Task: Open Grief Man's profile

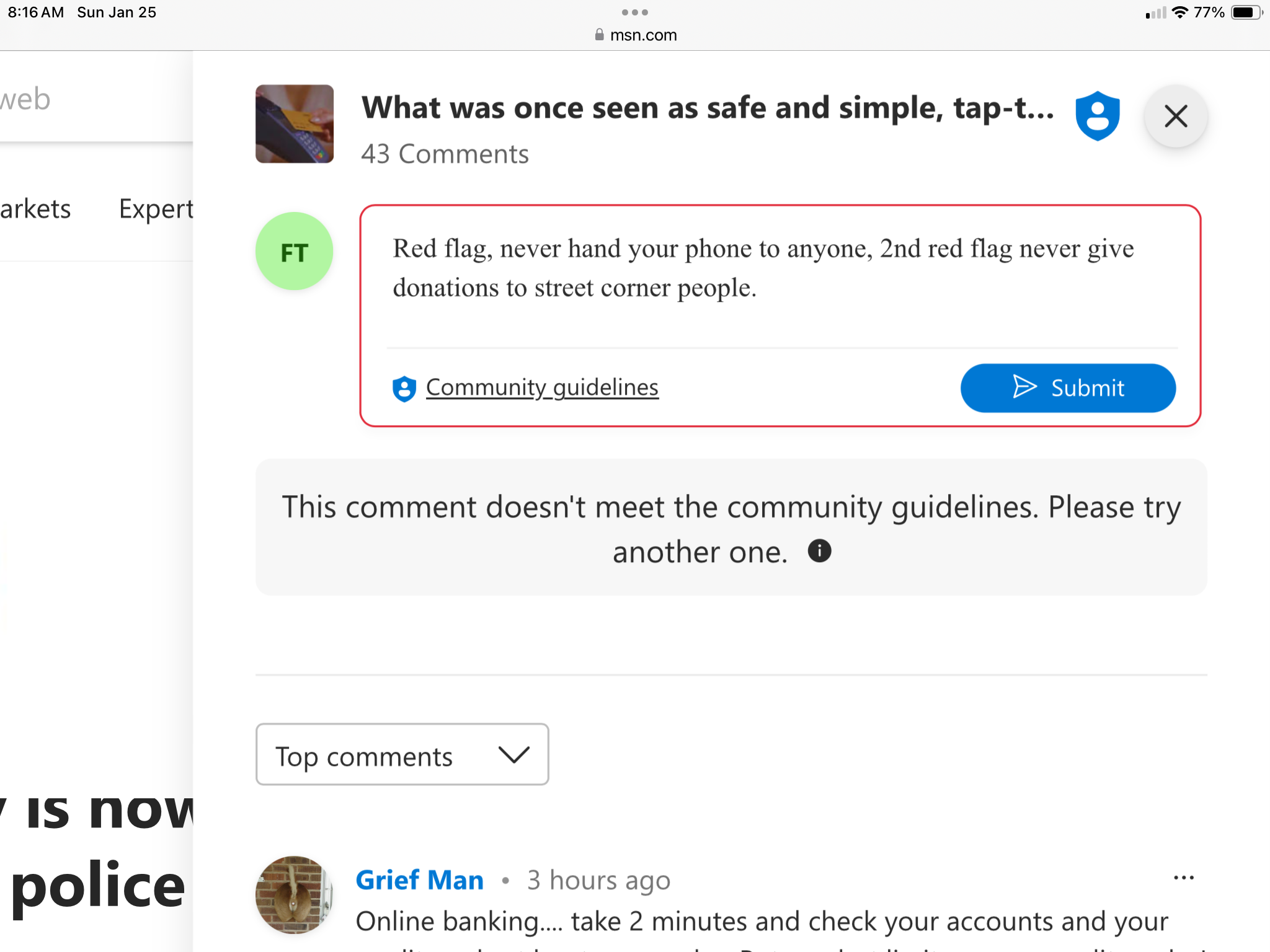Action: point(419,879)
